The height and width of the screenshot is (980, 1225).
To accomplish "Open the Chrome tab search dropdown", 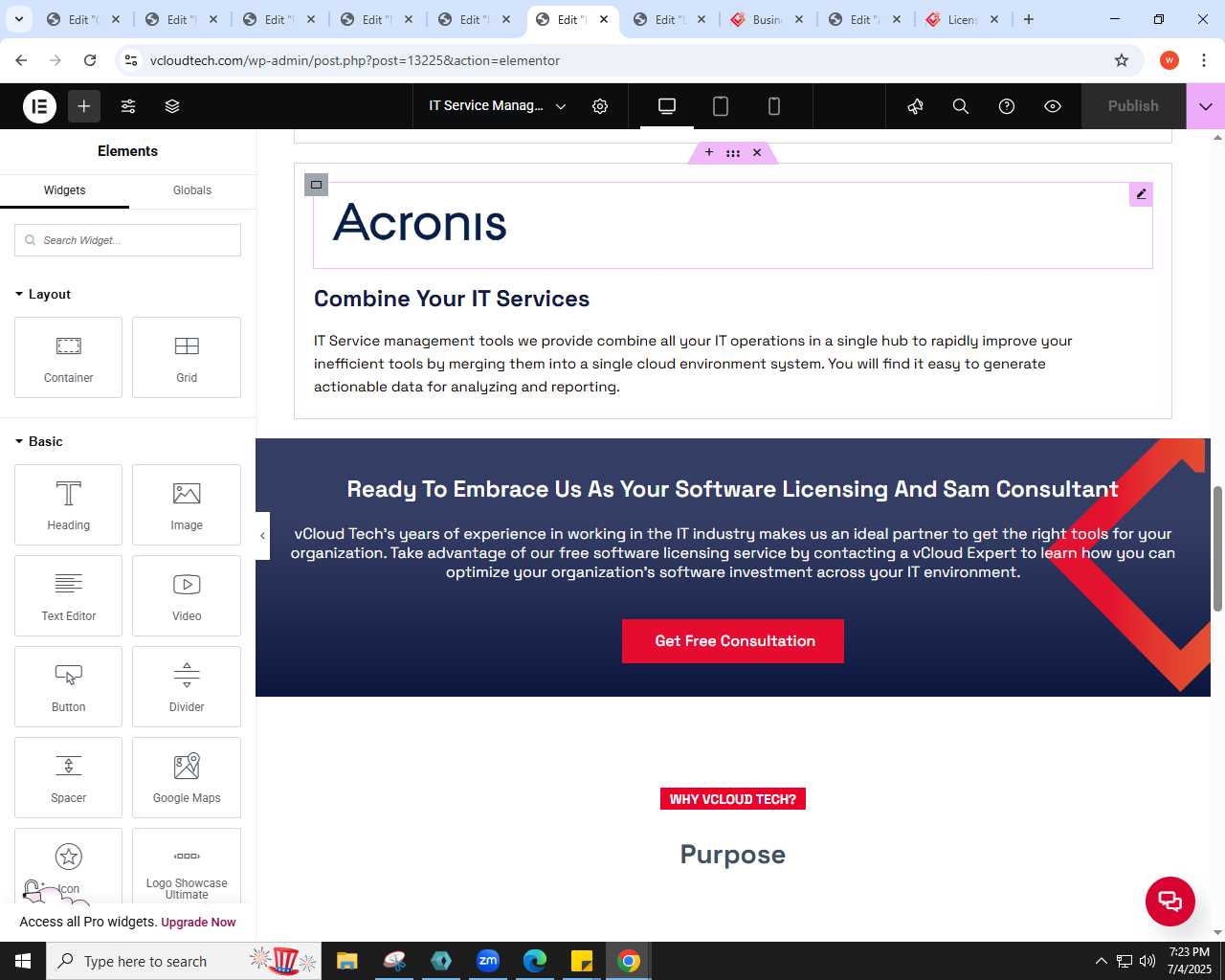I will click(x=18, y=19).
